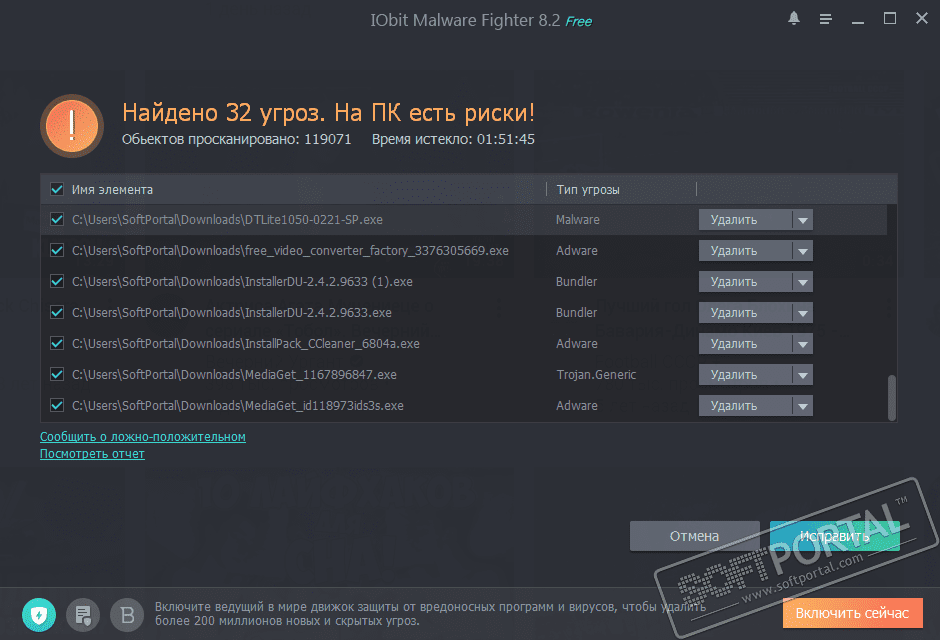Sort by Тип угрозы column header
Image resolution: width=940 pixels, height=640 pixels.
click(x=588, y=189)
